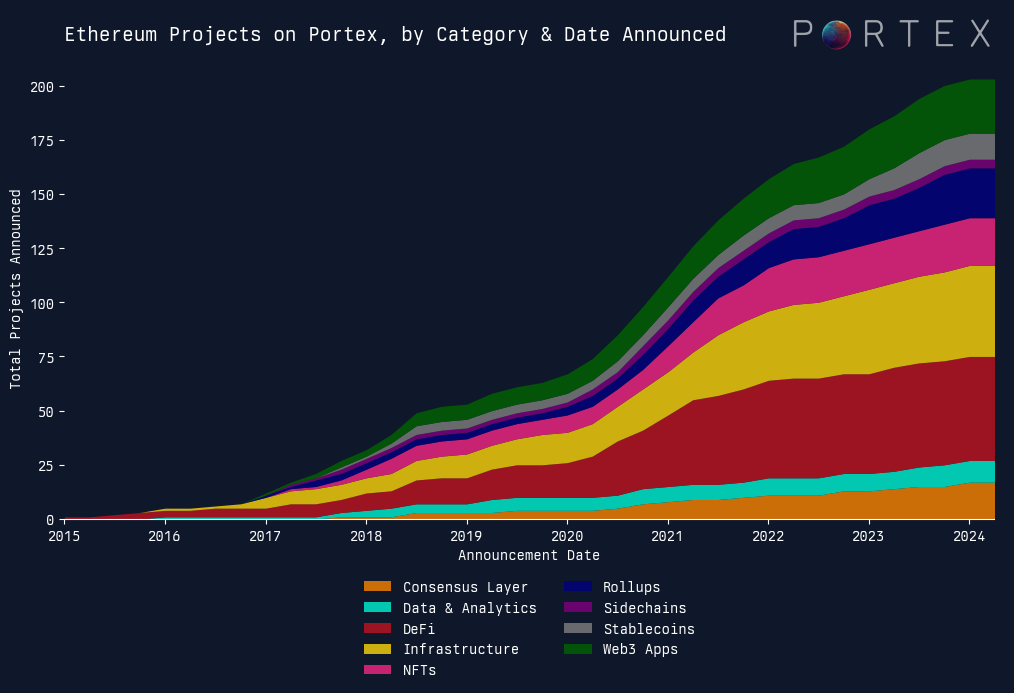Click the 200 y-axis tick label
Screen dimensions: 1014x693
click(x=42, y=87)
